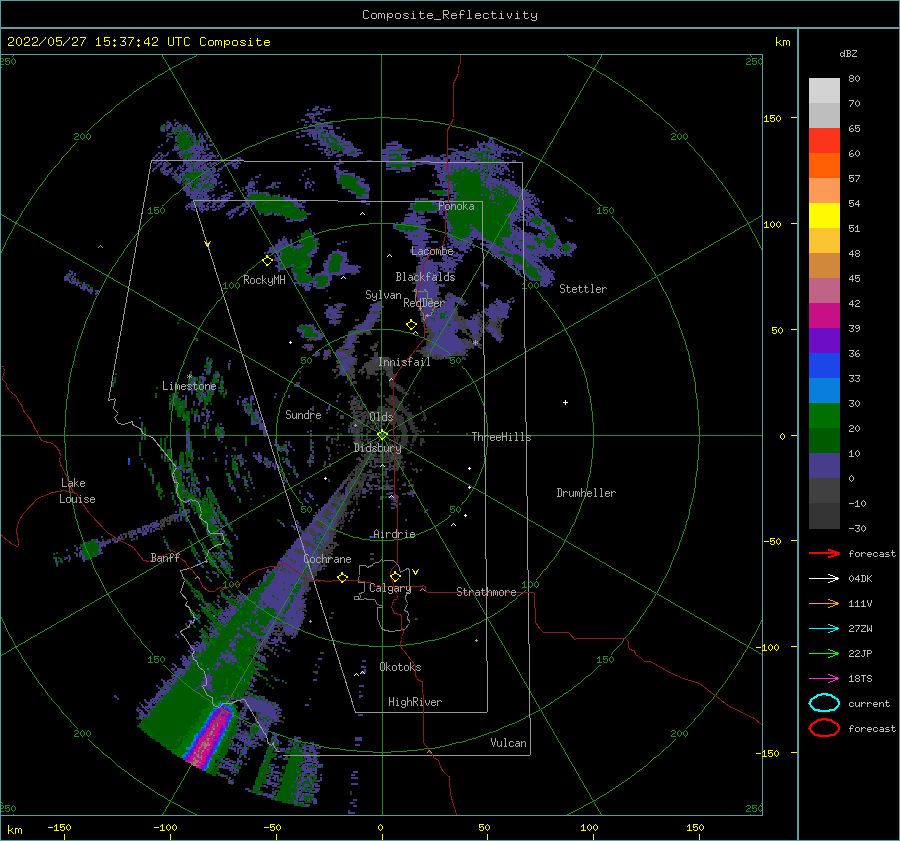Click the purple 10 dBZ color swatch
Screen dimensions: 900x841
(824, 465)
